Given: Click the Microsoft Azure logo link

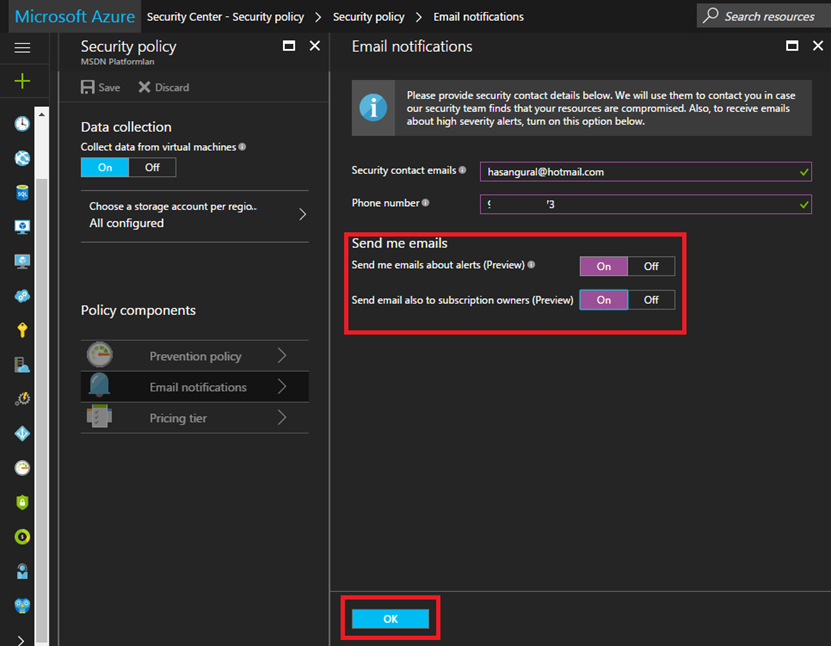Looking at the screenshot, I should [75, 16].
